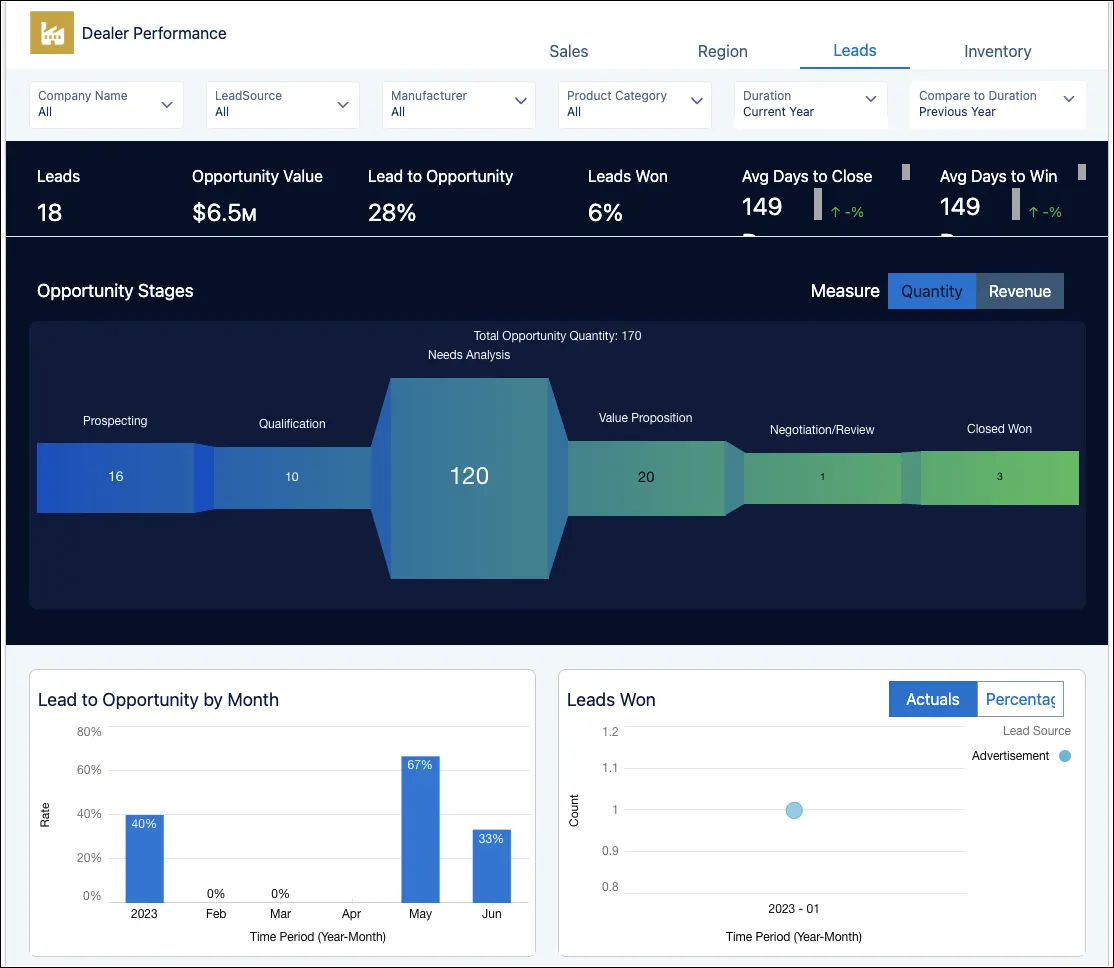Open the Compare to Duration dropdown
1114x968 pixels.
[997, 104]
